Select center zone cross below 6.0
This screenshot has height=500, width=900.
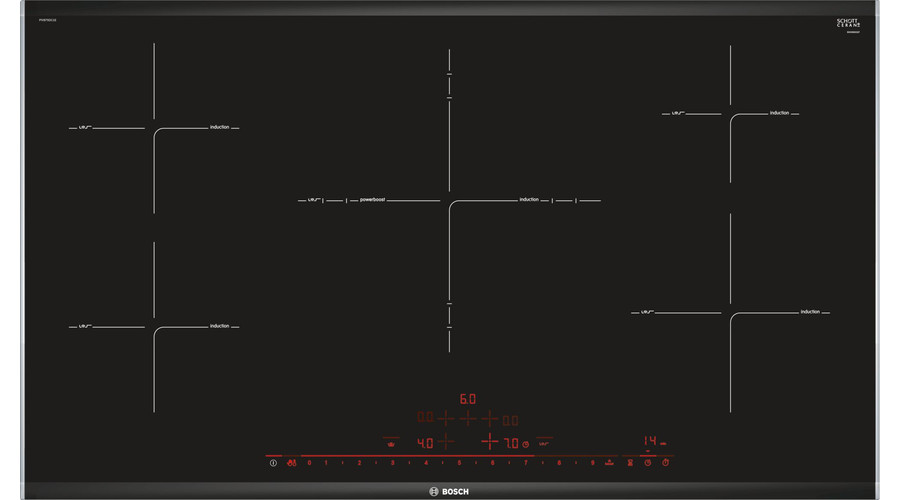coord(467,419)
